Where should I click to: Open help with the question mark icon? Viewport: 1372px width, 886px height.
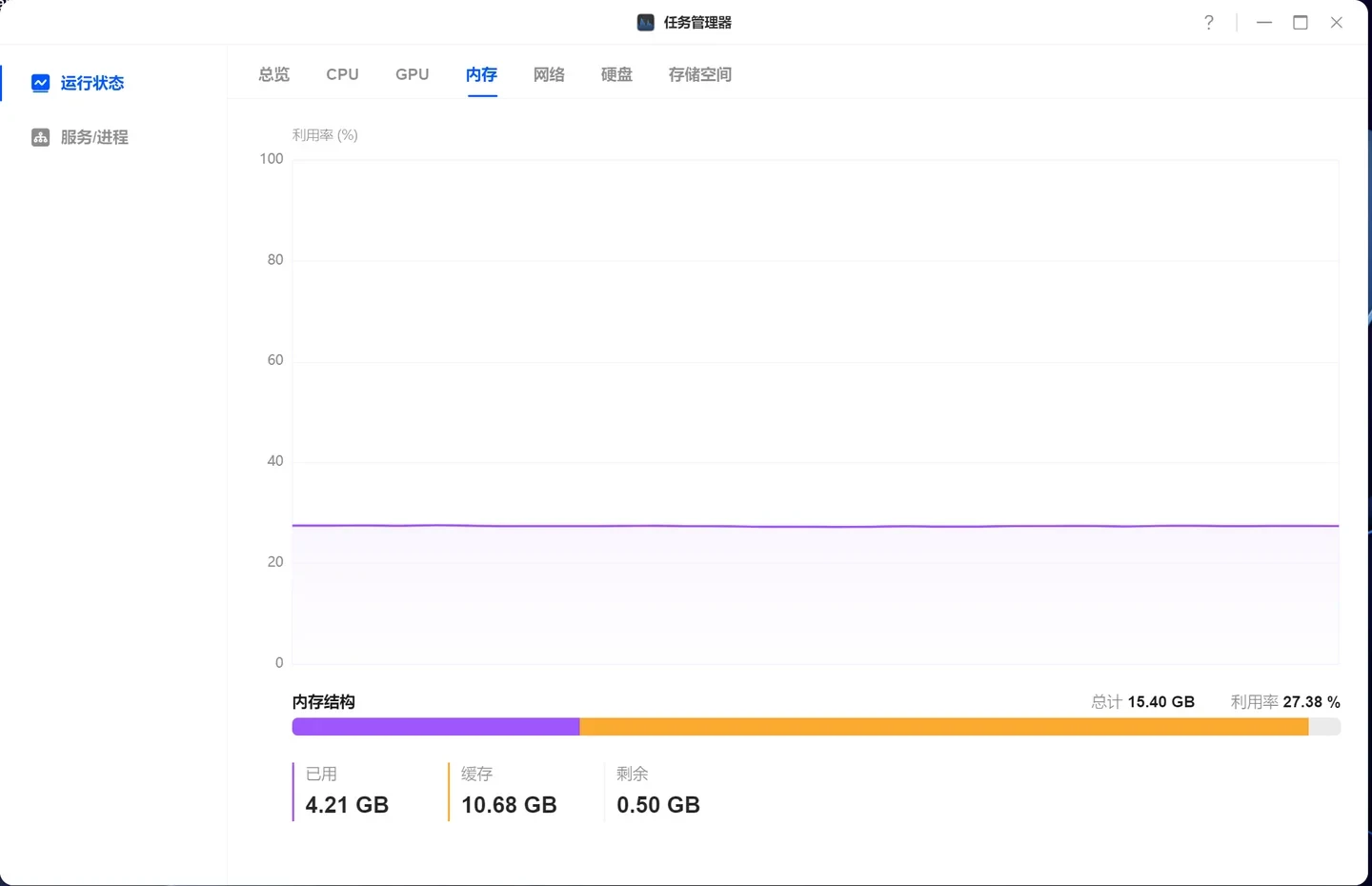coord(1209,22)
